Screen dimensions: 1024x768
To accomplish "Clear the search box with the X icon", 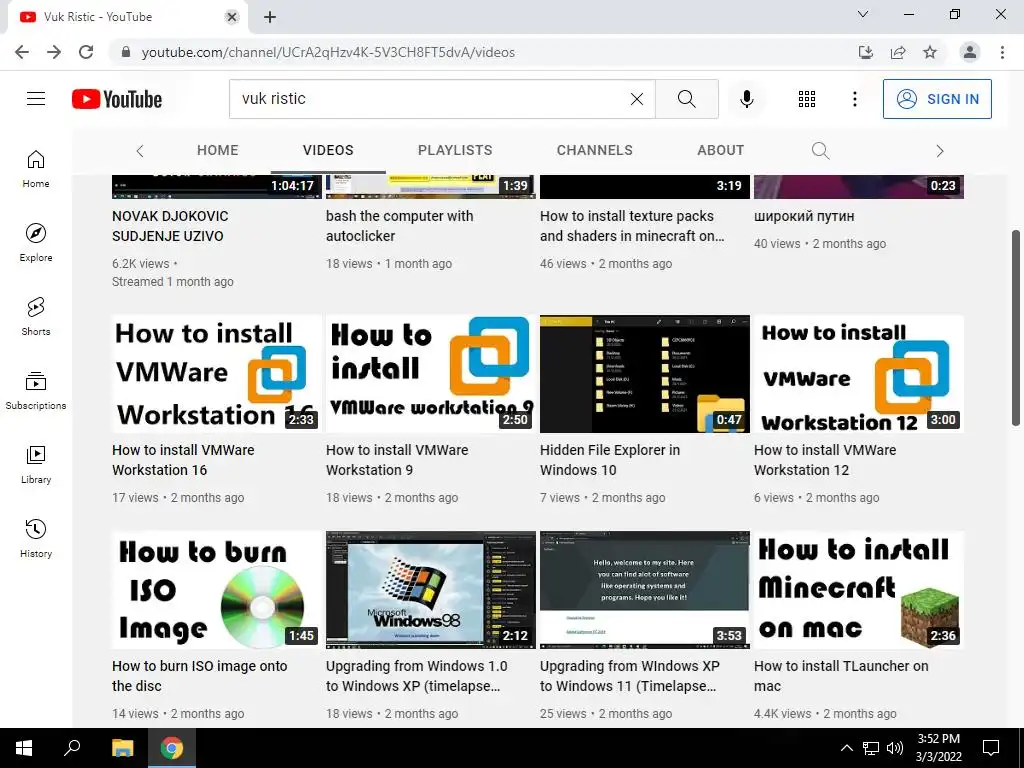I will coord(637,99).
